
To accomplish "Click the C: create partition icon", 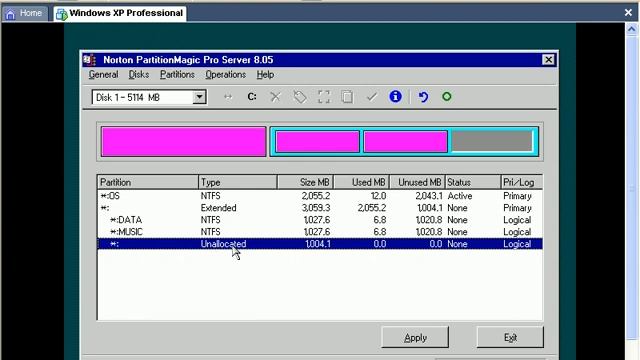I will click(252, 97).
